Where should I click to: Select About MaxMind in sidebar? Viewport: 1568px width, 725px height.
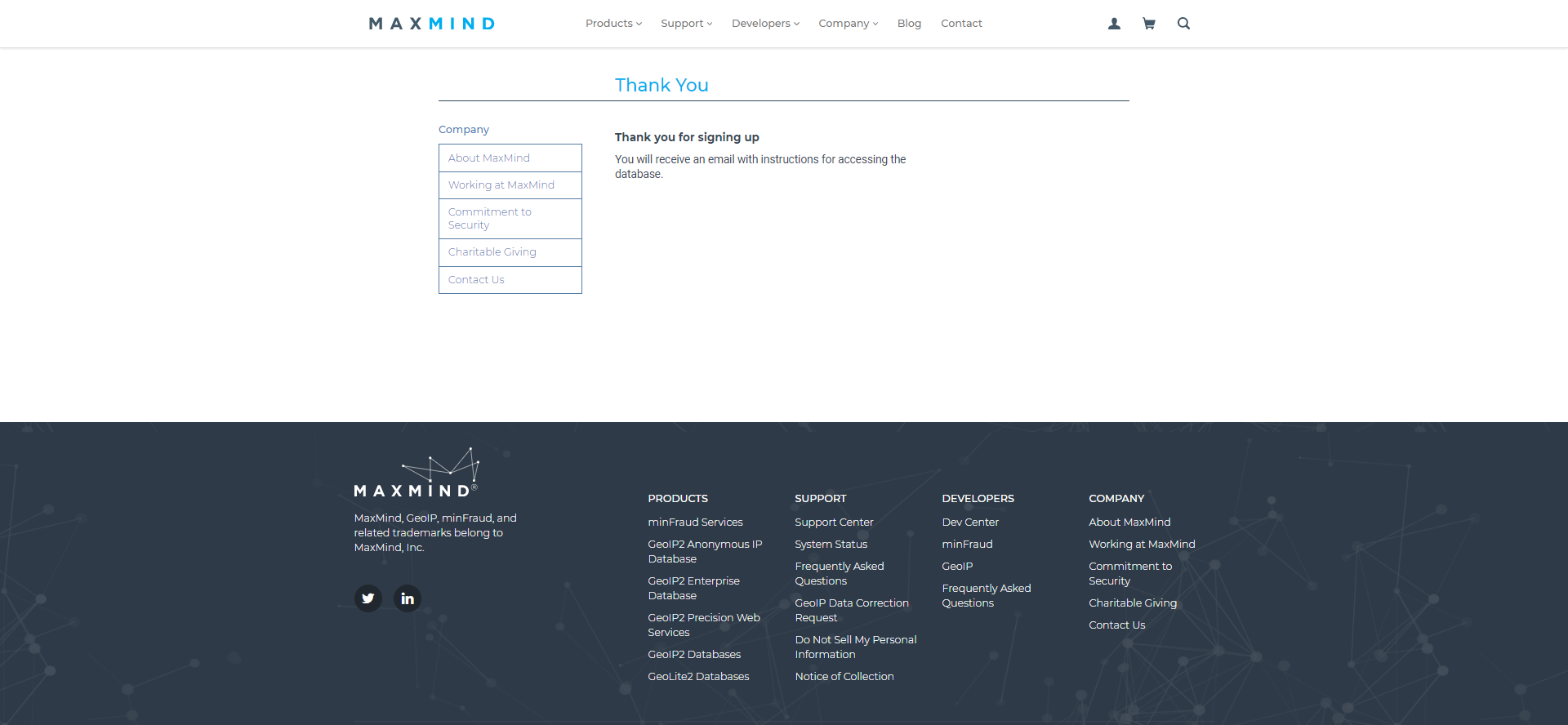489,158
